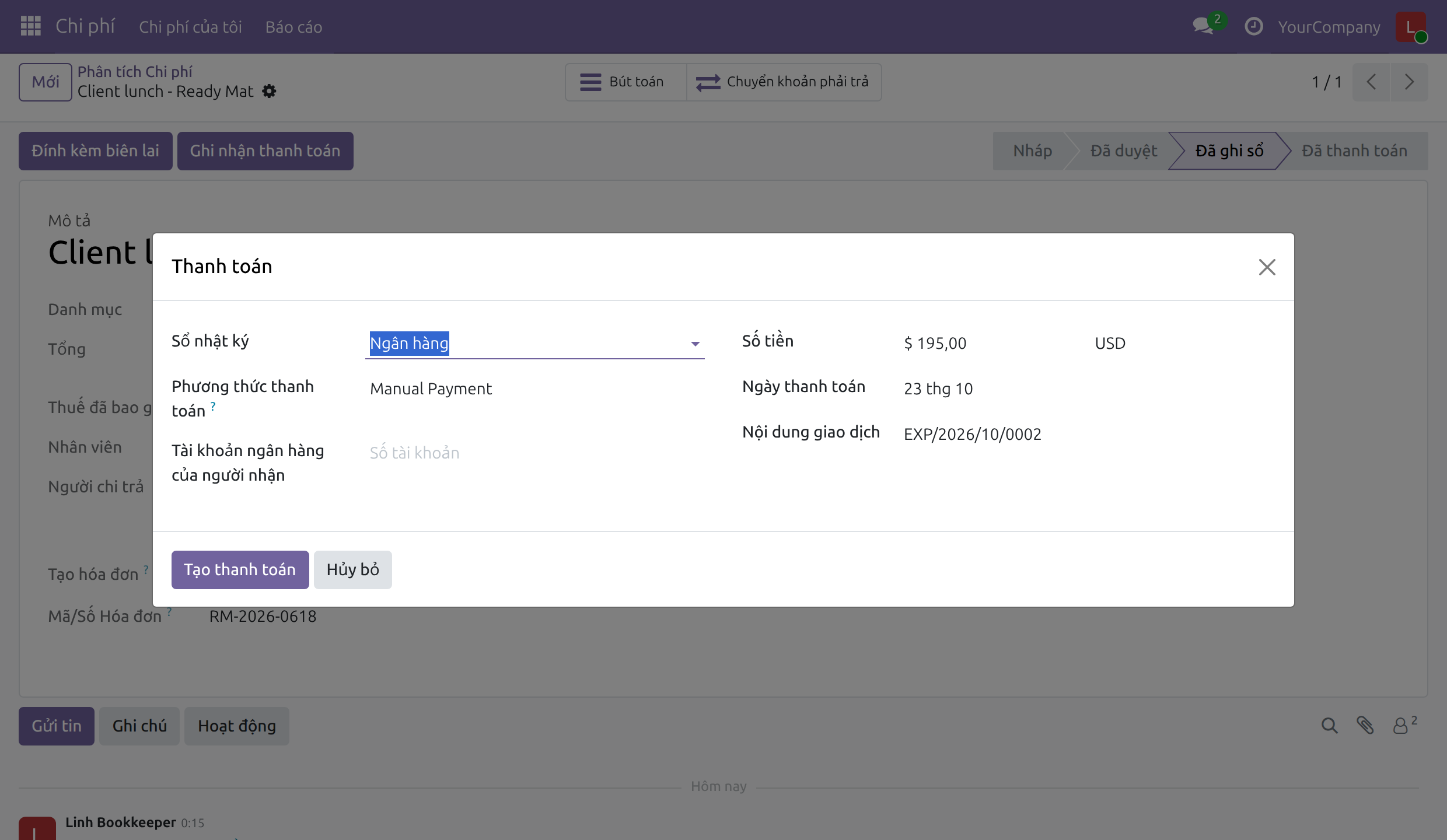
Task: Go to the previous record arrow
Action: 1372,82
